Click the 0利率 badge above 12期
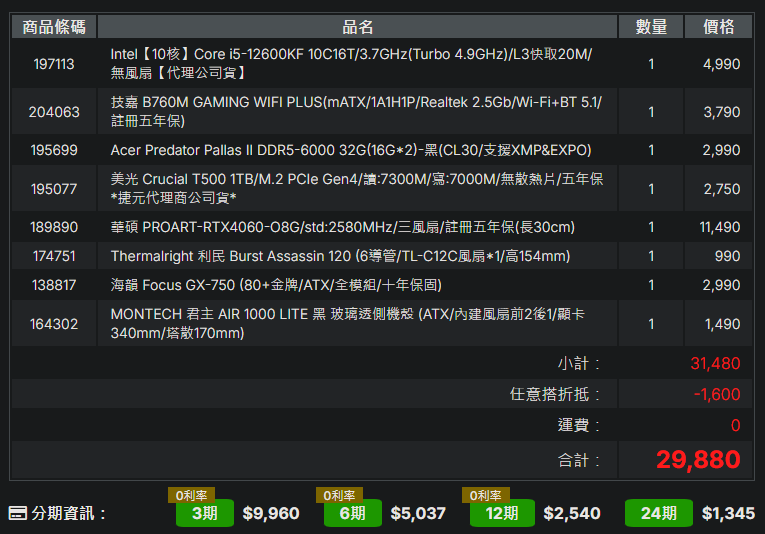The height and width of the screenshot is (534, 765). [485, 495]
